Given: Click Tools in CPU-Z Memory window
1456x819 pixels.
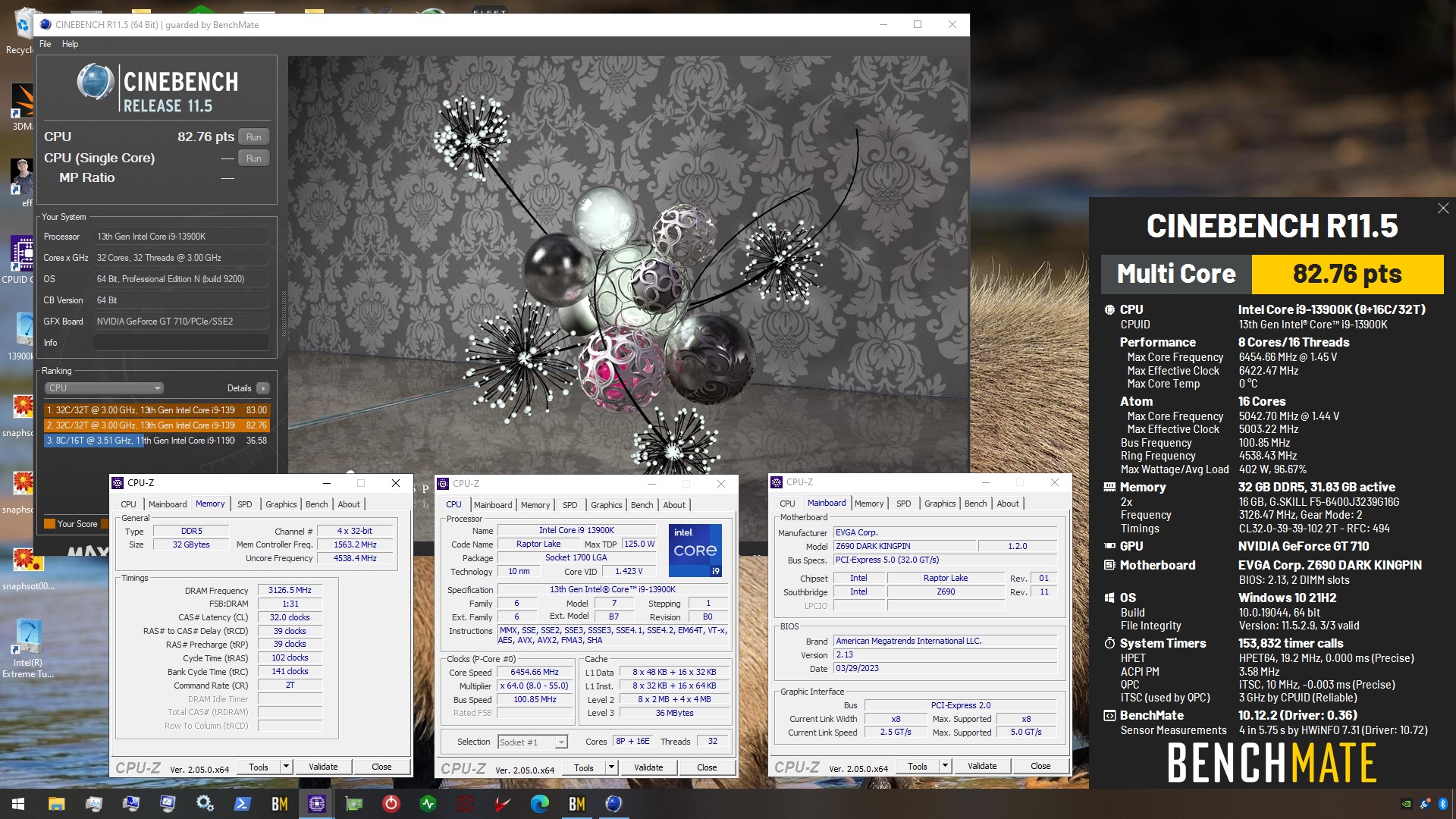Looking at the screenshot, I should point(259,767).
